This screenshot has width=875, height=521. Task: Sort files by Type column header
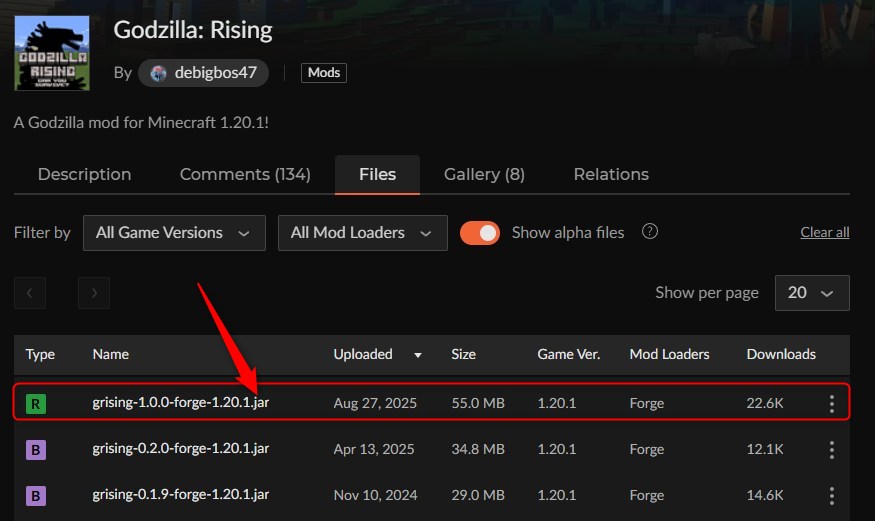[40, 354]
